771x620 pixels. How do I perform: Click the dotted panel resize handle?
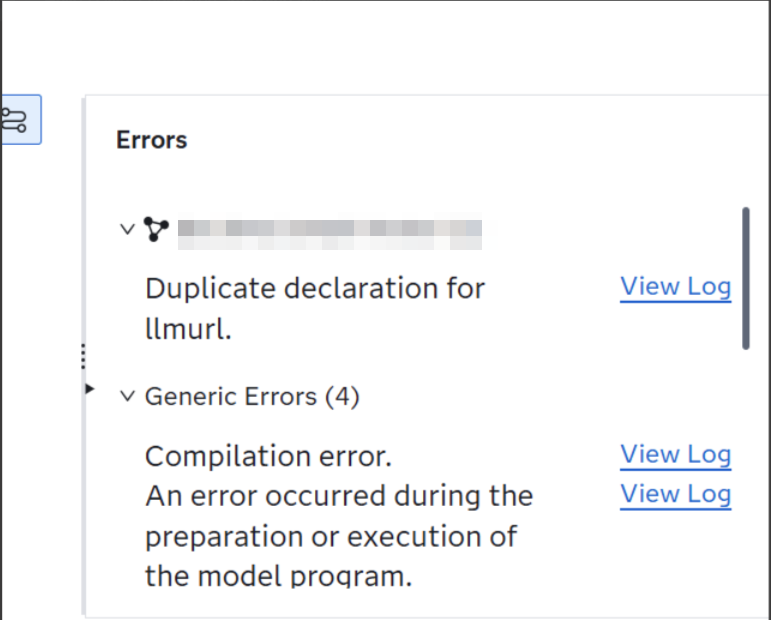pos(83,356)
